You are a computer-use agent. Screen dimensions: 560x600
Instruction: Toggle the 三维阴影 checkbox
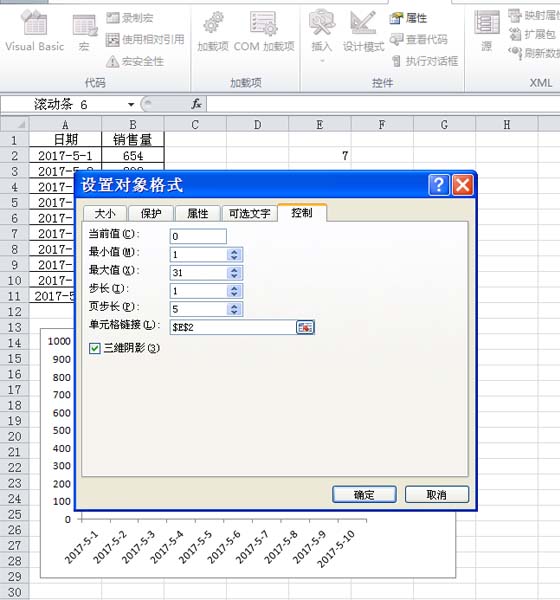pyautogui.click(x=95, y=348)
